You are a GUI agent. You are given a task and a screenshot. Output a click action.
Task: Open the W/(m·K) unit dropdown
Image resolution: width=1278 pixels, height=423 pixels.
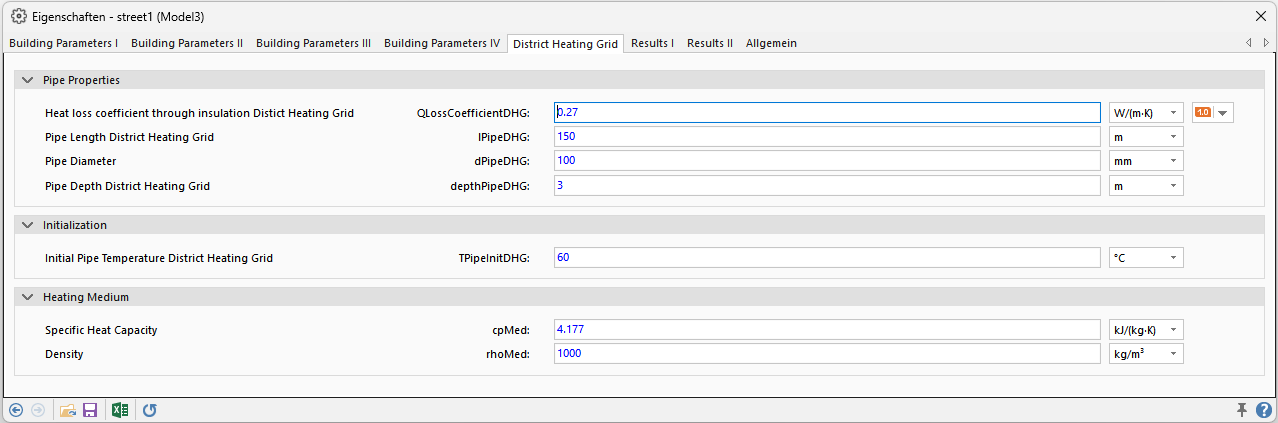pos(1146,112)
